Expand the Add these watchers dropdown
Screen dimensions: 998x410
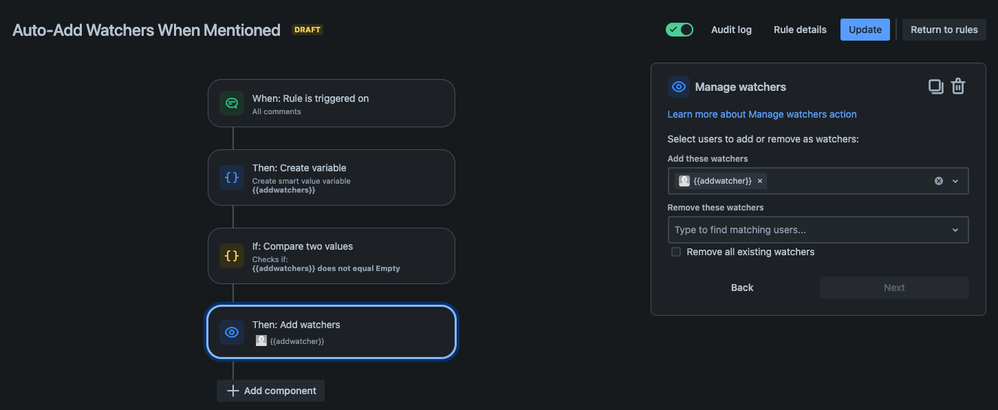955,181
